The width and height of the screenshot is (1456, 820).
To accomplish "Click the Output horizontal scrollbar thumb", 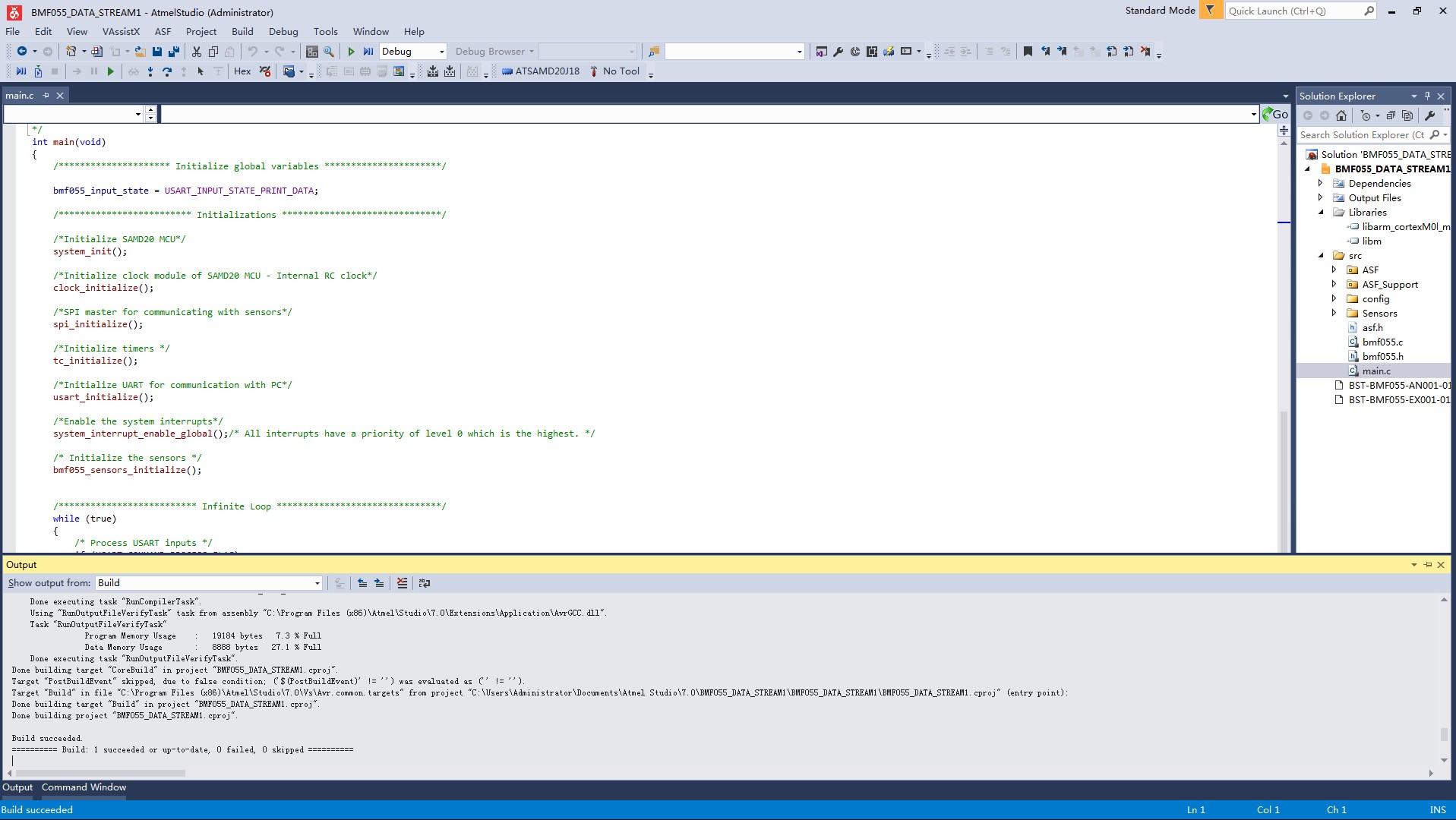I will (100, 773).
